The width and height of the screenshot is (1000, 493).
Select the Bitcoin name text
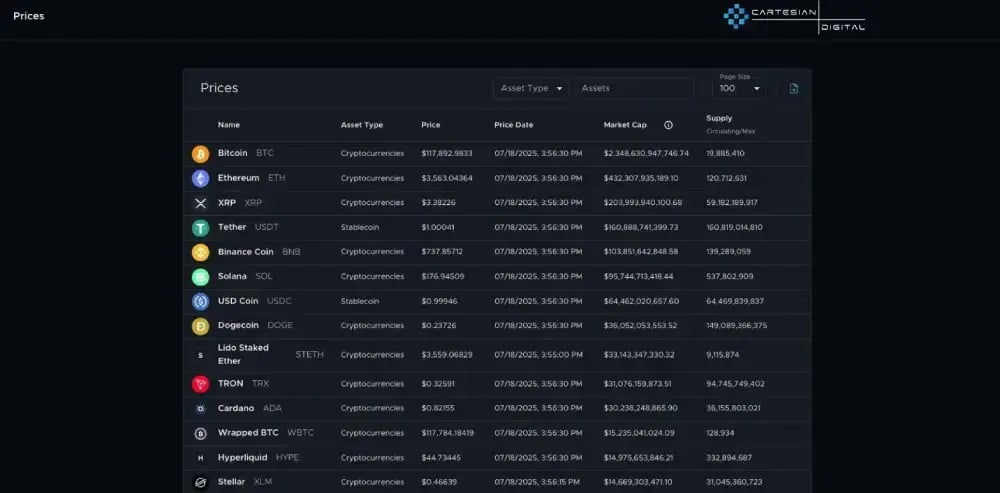(x=232, y=154)
